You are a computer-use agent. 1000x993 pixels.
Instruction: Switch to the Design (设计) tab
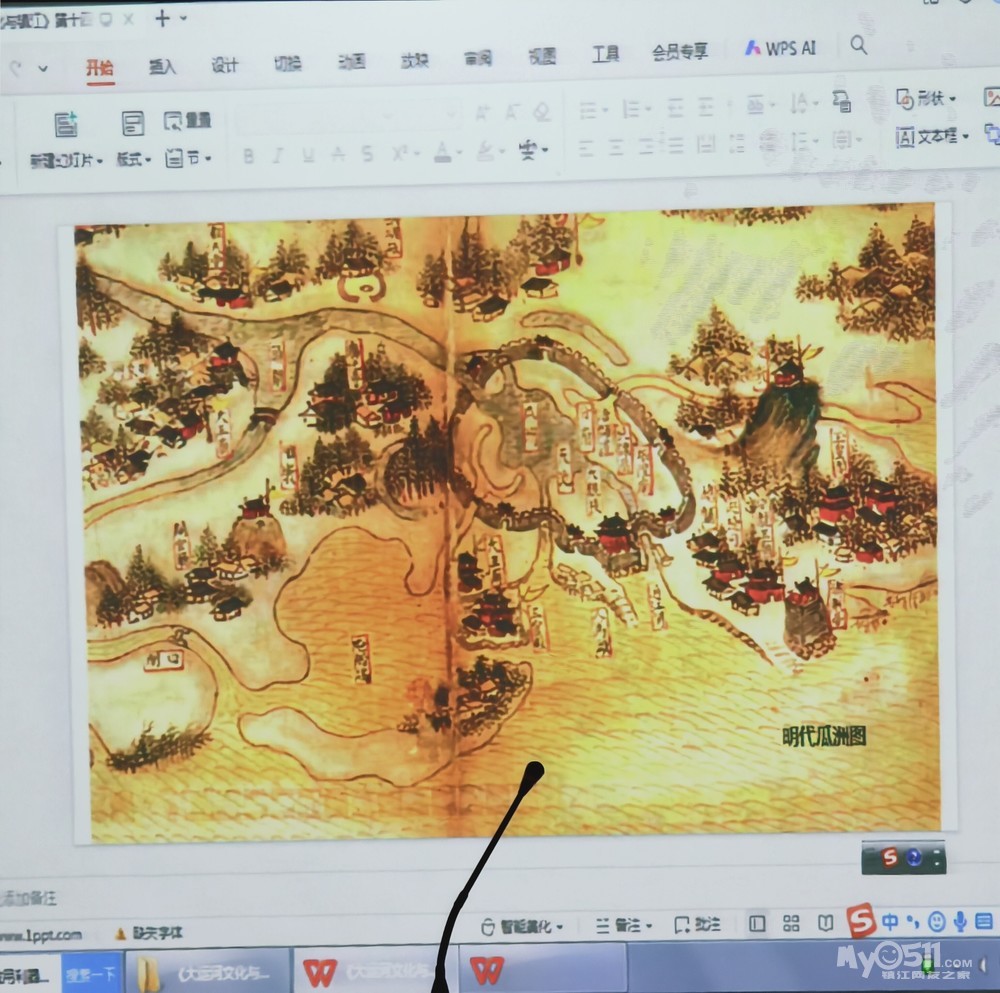(225, 65)
